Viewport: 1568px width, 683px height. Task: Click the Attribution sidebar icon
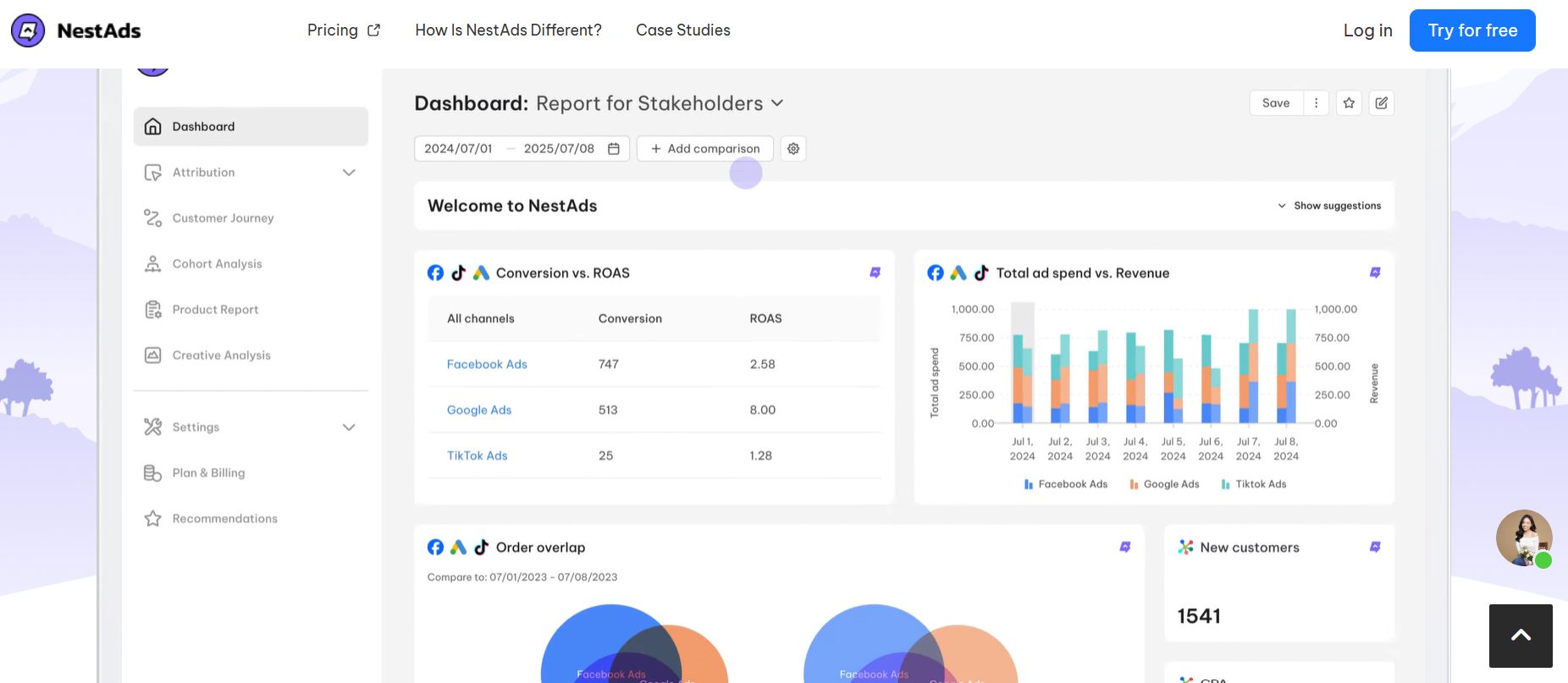tap(152, 173)
